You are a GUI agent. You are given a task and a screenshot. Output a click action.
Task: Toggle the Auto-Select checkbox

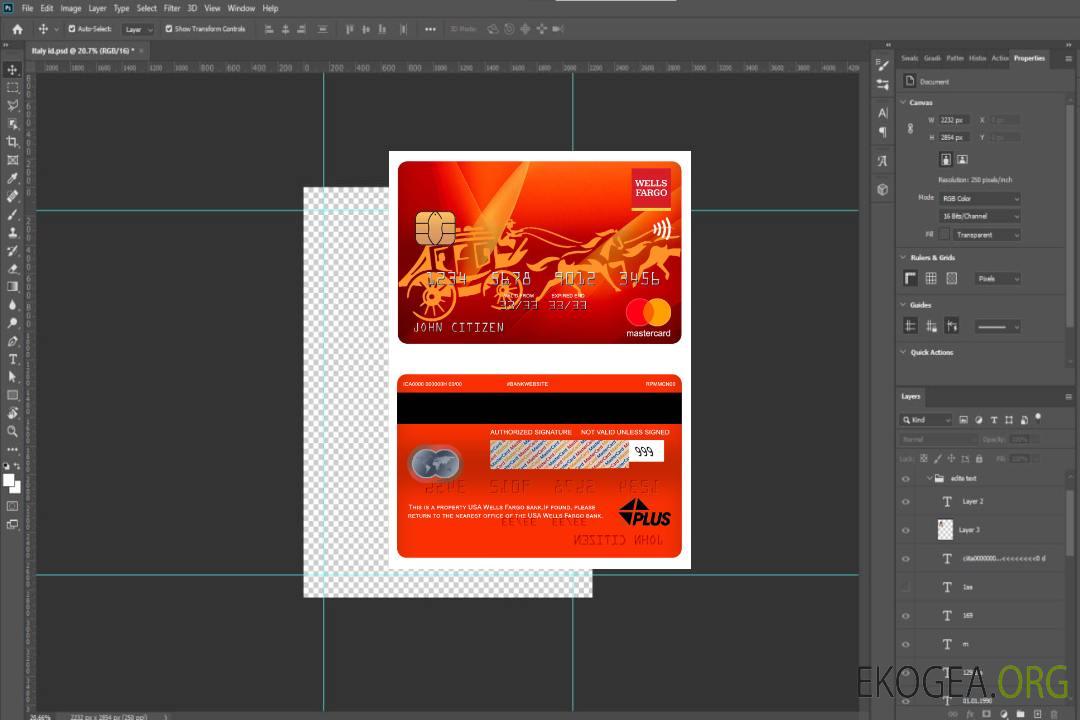[72, 29]
